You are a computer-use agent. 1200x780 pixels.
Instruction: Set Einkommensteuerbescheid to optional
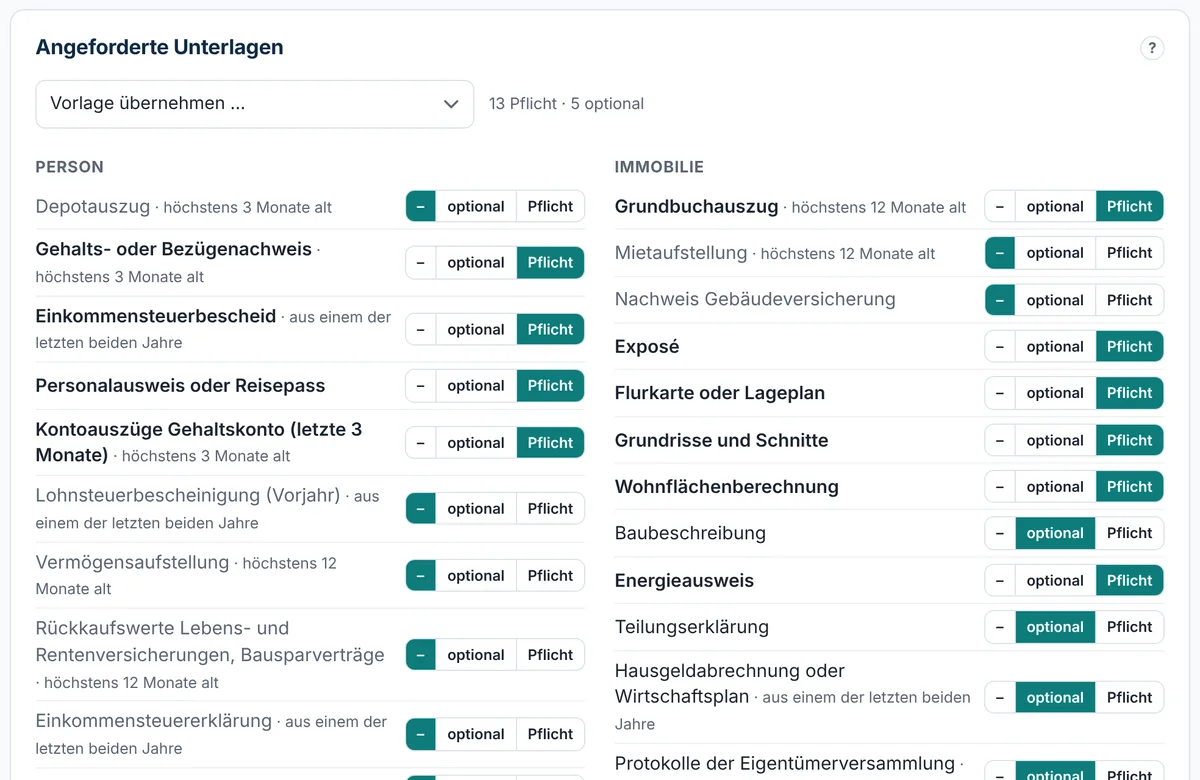(476, 330)
